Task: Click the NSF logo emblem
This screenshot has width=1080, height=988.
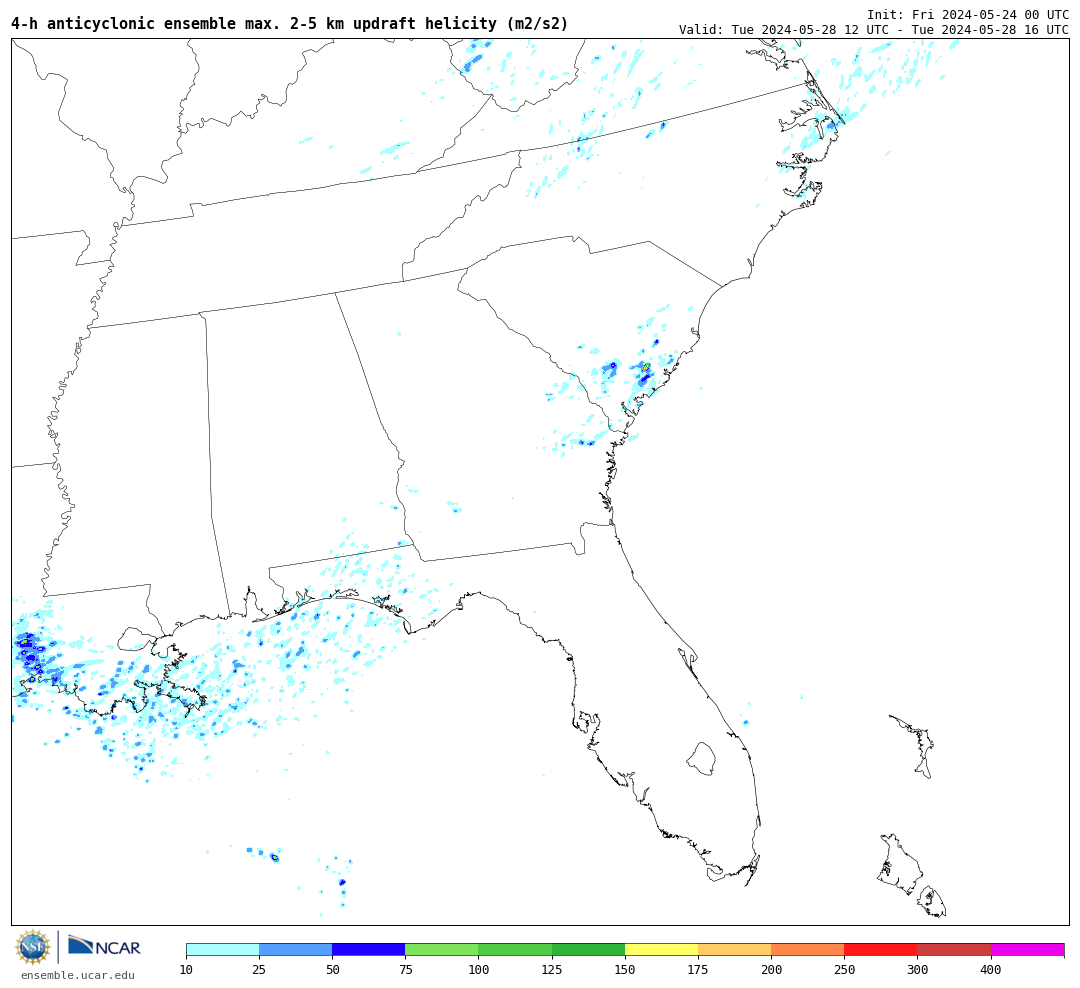Action: [x=32, y=947]
